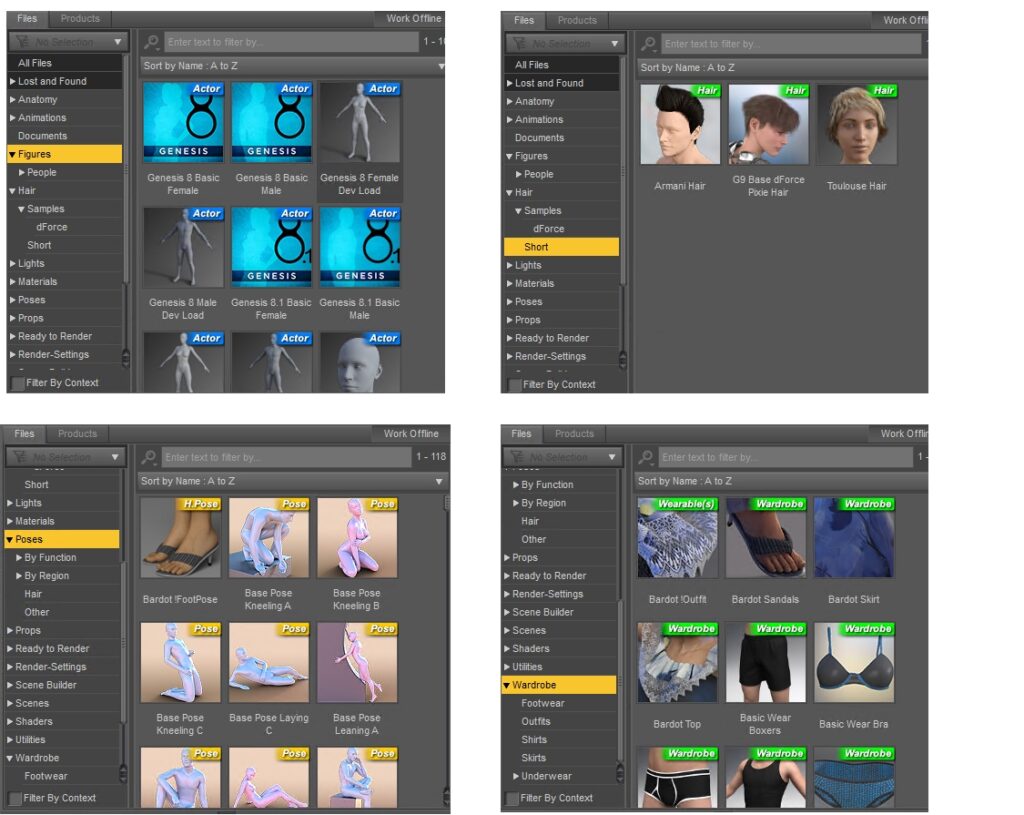The height and width of the screenshot is (815, 1024).
Task: Choose the Bardot Sandals wardrobe item
Action: coord(765,538)
